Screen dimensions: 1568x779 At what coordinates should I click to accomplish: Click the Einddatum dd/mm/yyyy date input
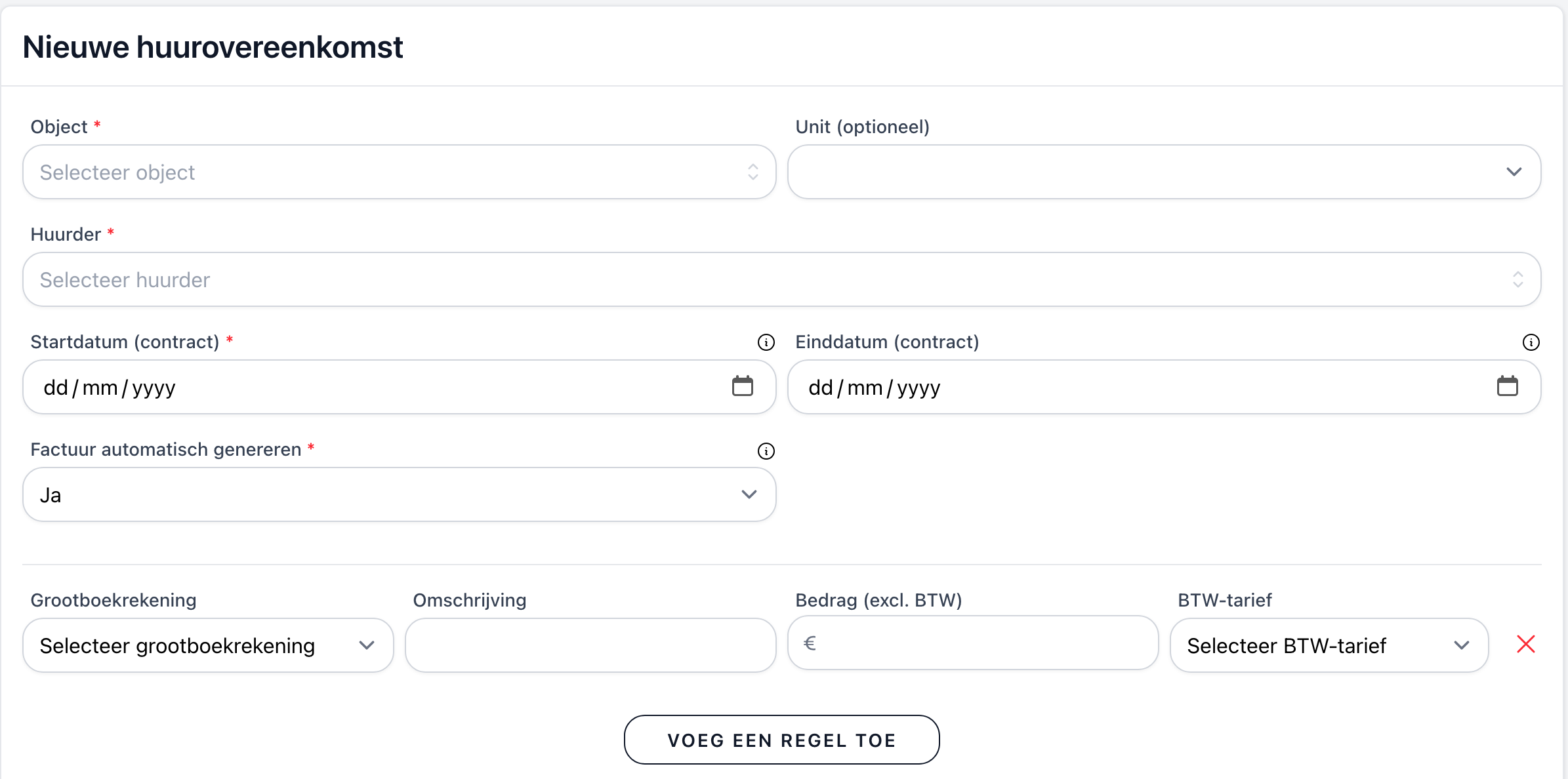(1115, 387)
